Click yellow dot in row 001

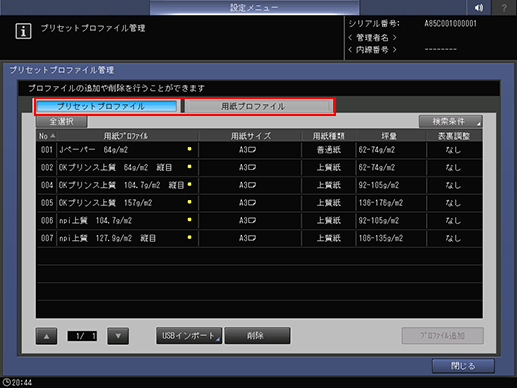pos(189,149)
